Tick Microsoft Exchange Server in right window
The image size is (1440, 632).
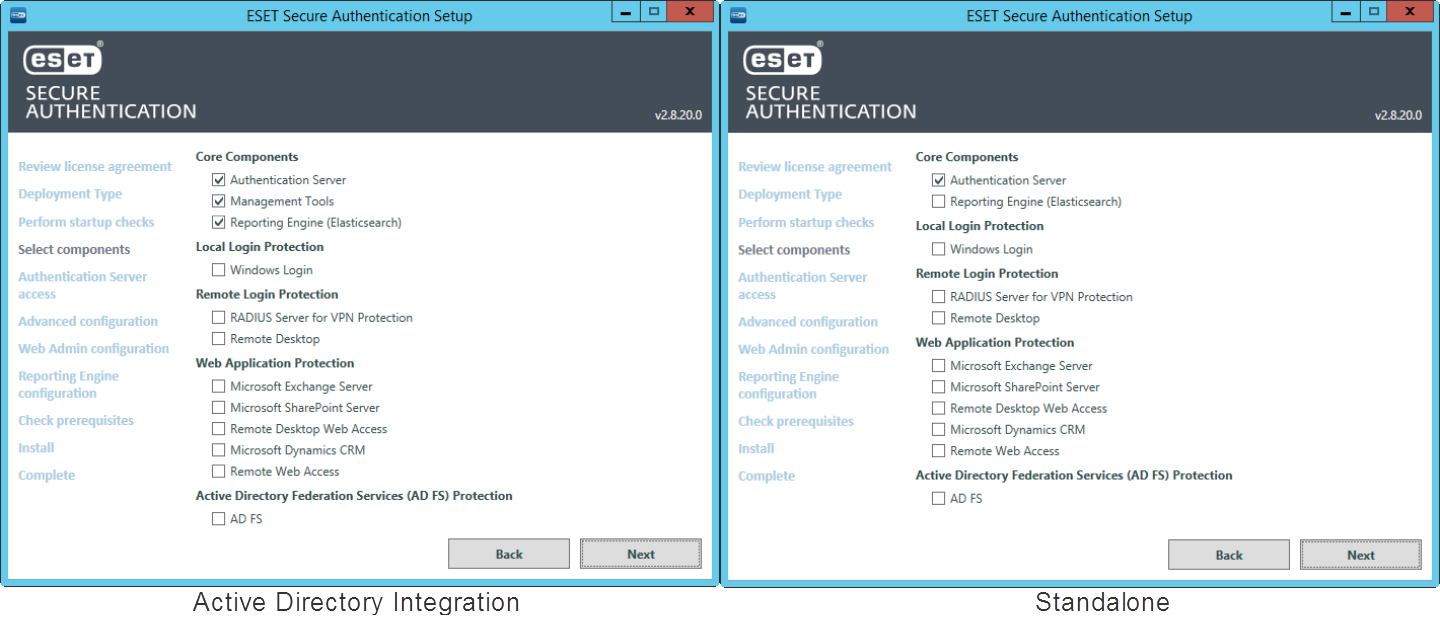[938, 366]
